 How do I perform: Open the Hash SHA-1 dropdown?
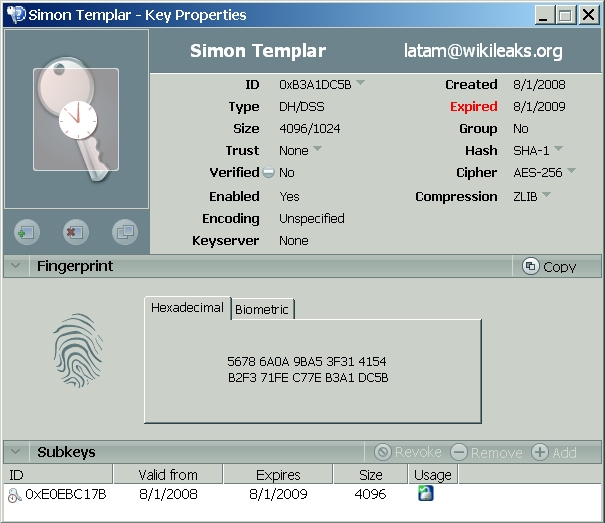558,149
